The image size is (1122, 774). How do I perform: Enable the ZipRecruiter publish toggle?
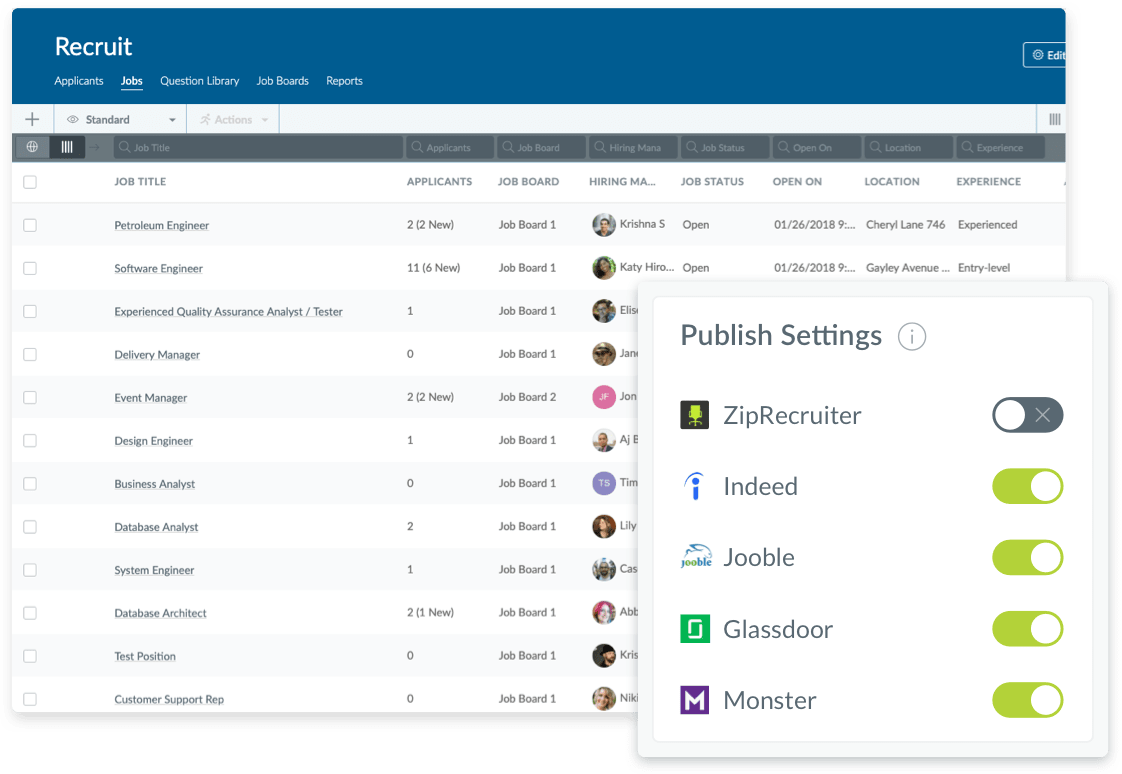pos(1028,415)
